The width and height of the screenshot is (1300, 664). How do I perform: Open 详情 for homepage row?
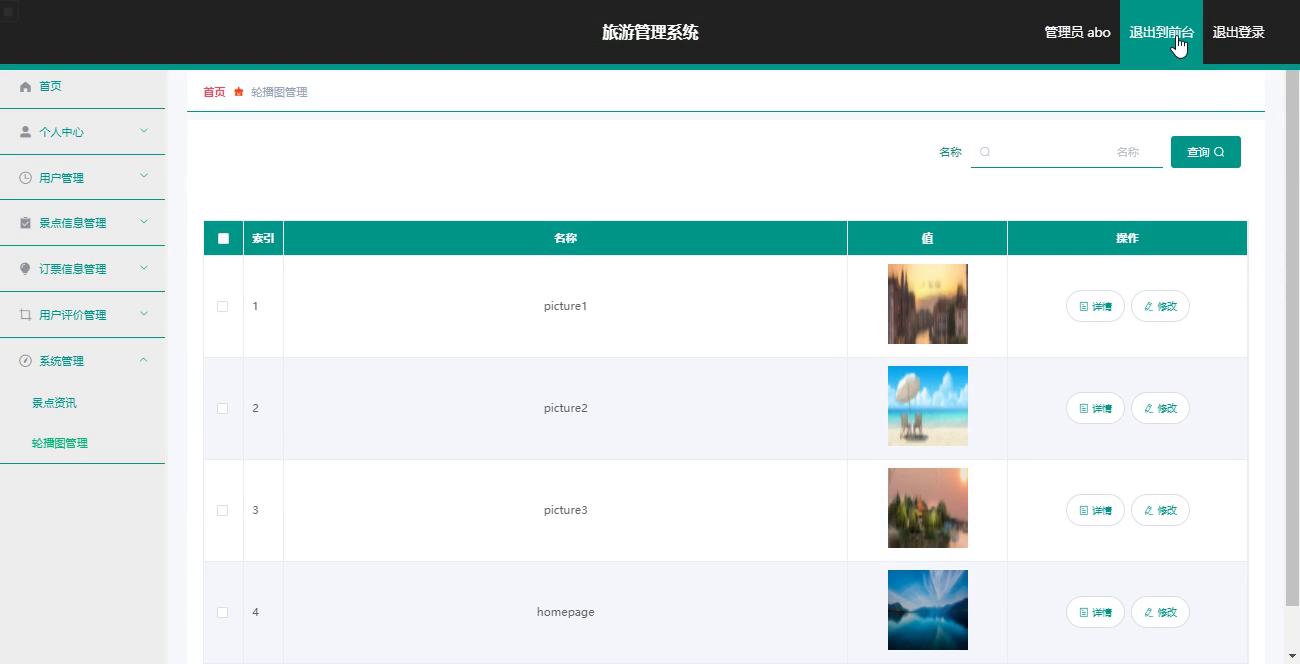pos(1095,612)
